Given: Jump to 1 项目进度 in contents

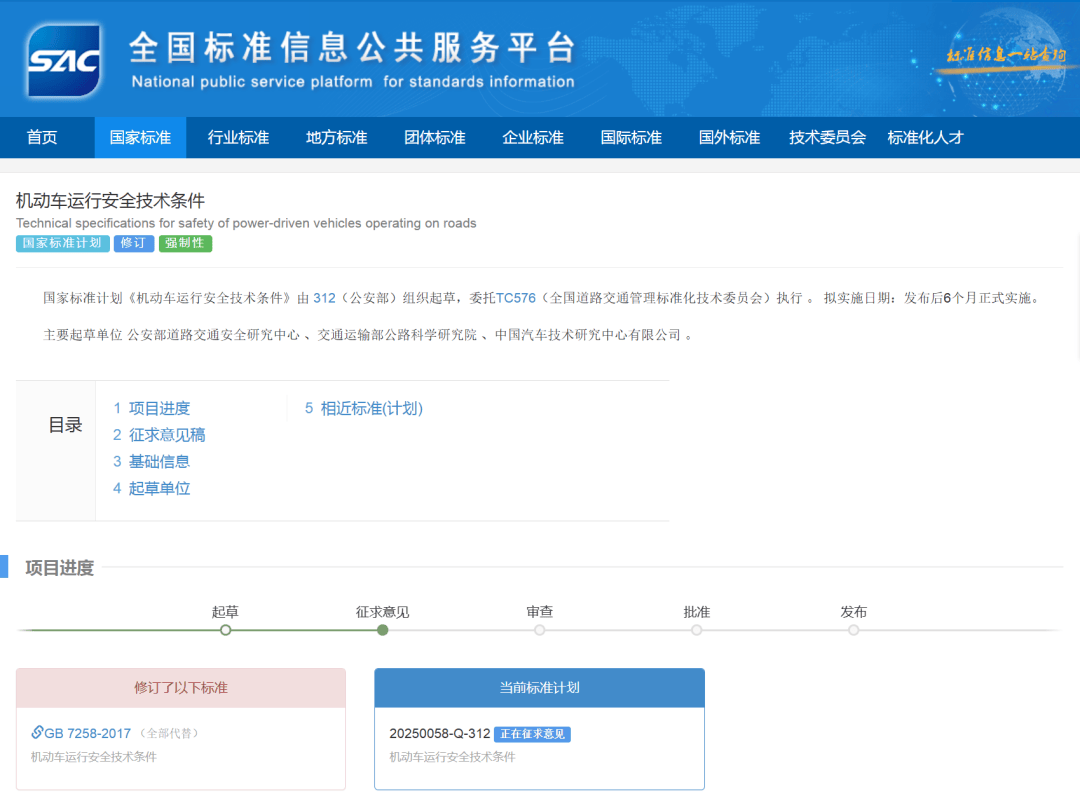Looking at the screenshot, I should pyautogui.click(x=152, y=408).
